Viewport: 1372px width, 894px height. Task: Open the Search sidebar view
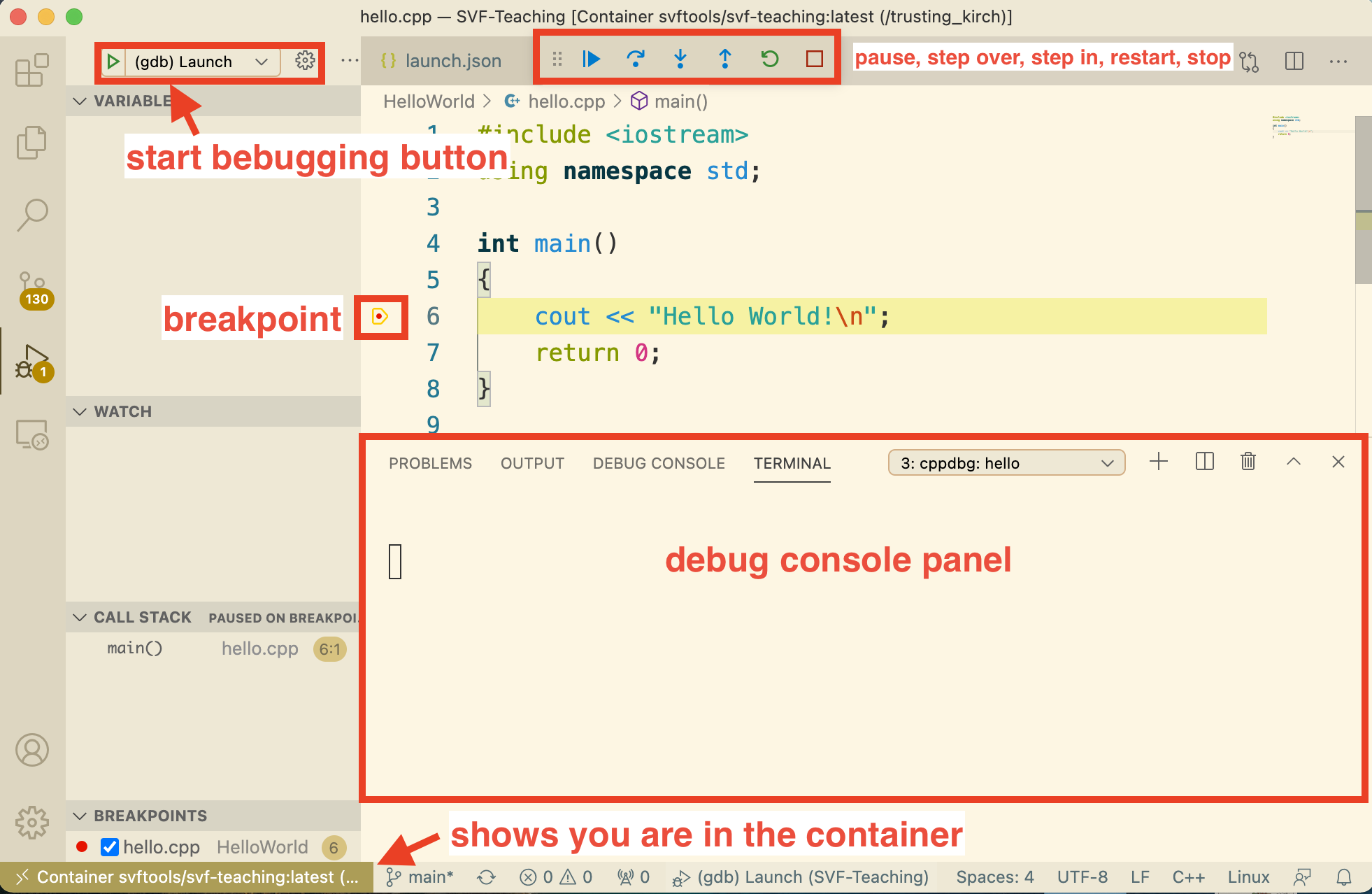click(32, 214)
